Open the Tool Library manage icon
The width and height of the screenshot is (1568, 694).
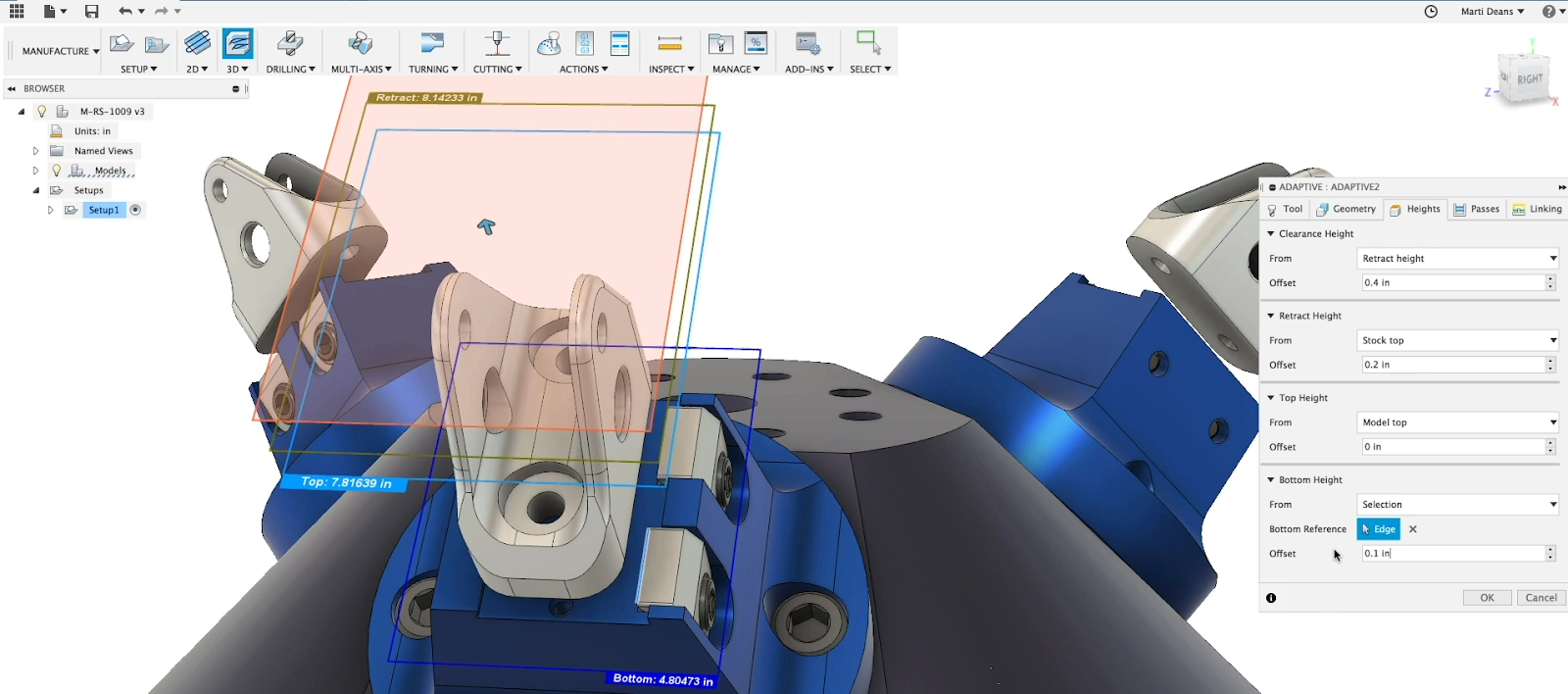[x=720, y=43]
